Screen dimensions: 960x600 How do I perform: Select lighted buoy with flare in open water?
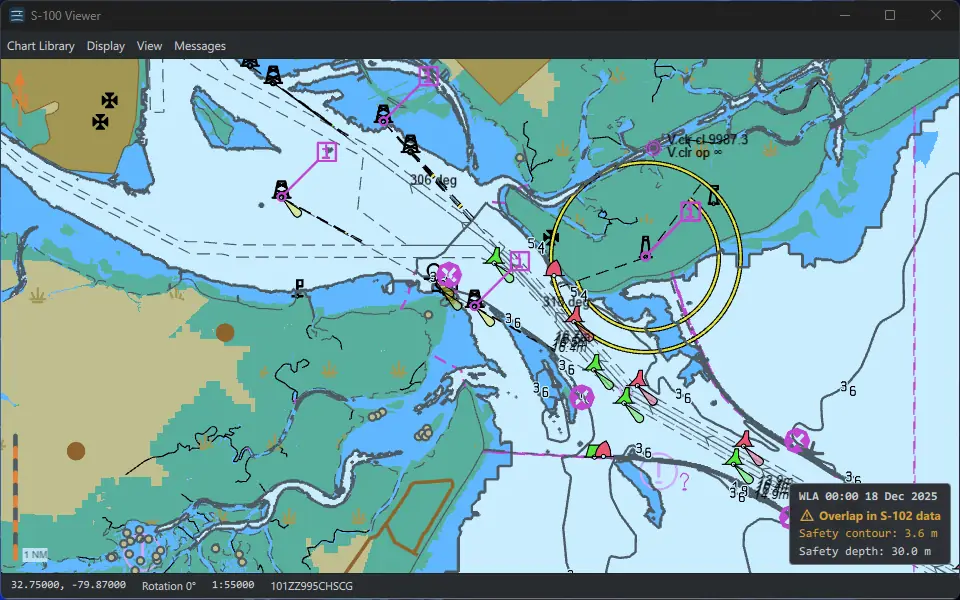(282, 192)
